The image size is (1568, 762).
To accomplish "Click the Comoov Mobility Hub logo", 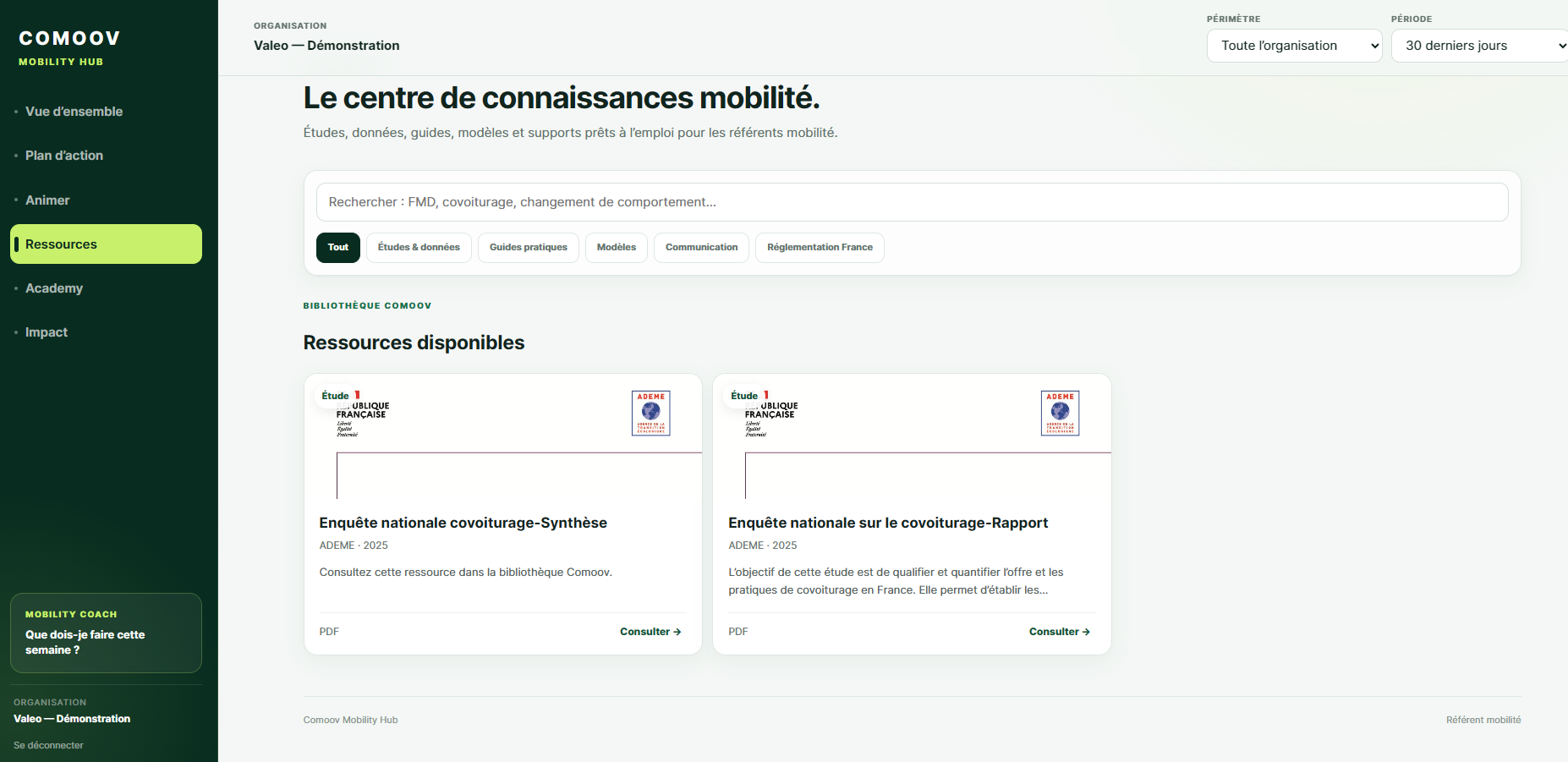I will pos(69,48).
